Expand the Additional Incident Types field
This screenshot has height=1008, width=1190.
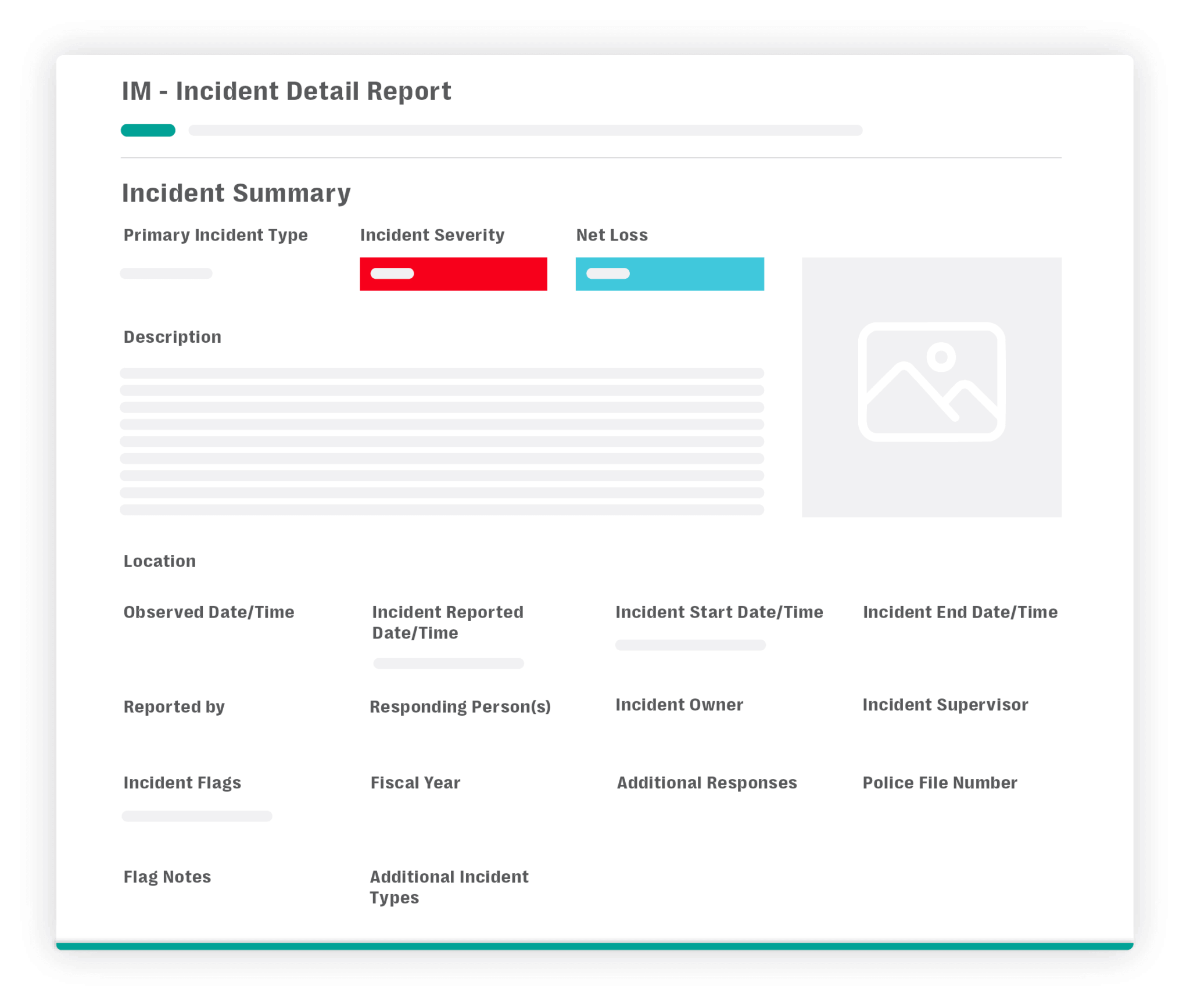tap(449, 887)
